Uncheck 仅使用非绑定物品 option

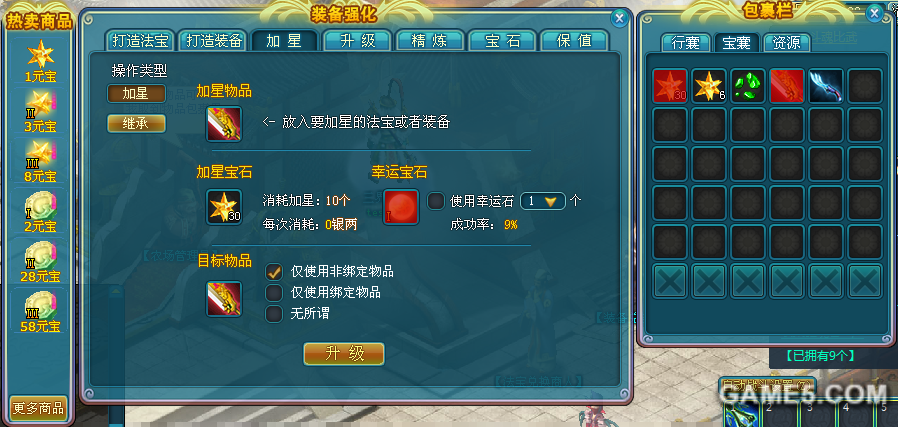click(274, 271)
